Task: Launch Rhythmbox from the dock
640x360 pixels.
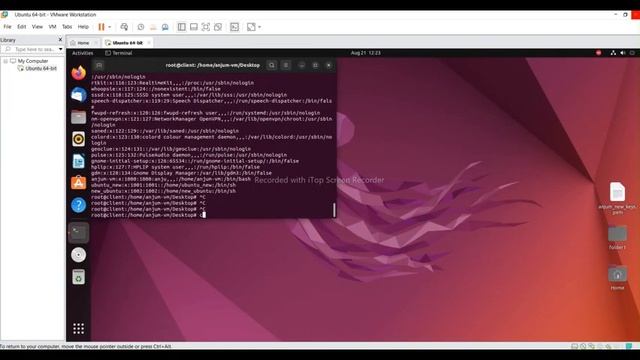Action: [78, 139]
